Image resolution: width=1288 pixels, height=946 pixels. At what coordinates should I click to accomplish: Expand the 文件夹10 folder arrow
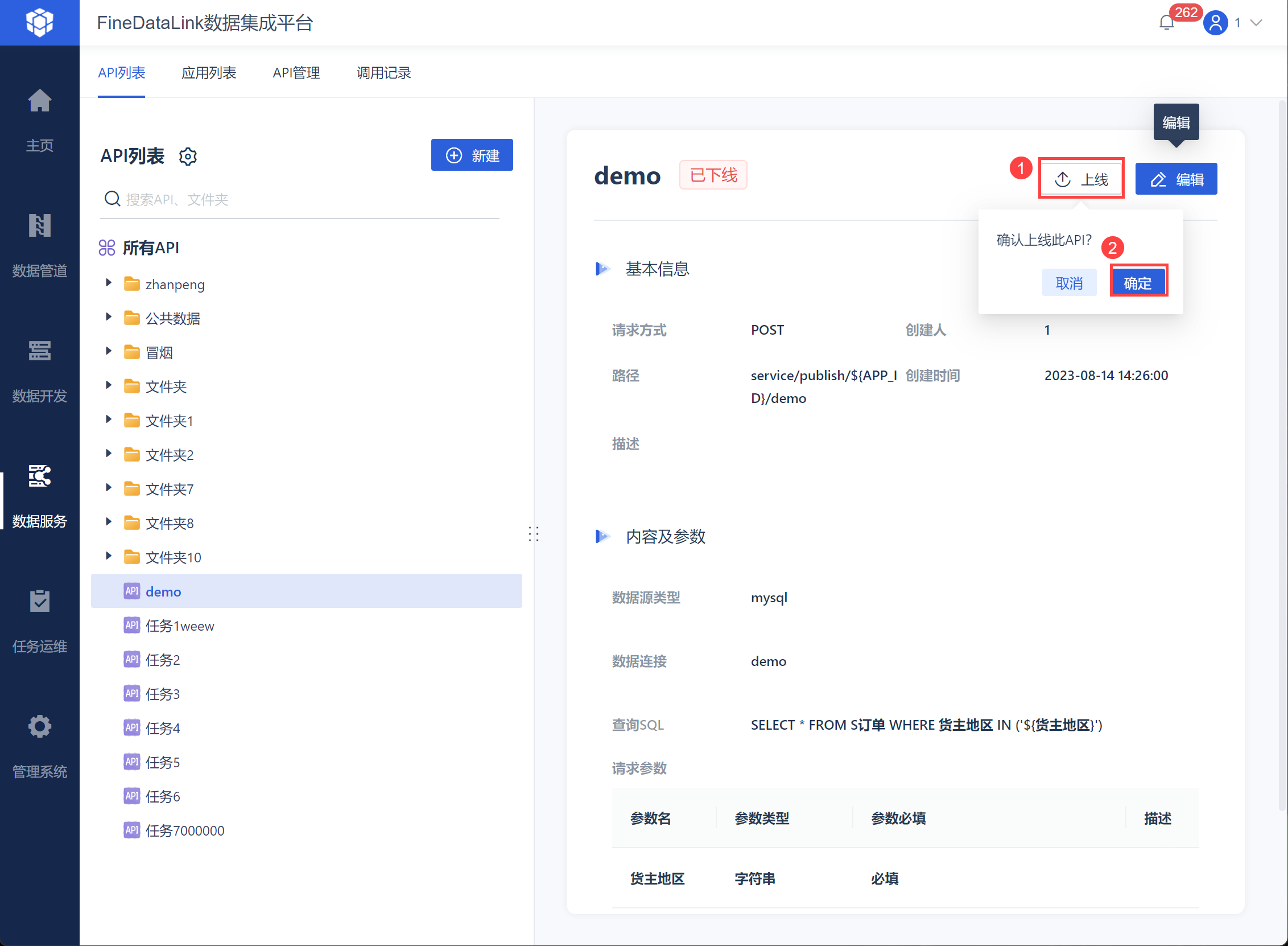tap(109, 556)
